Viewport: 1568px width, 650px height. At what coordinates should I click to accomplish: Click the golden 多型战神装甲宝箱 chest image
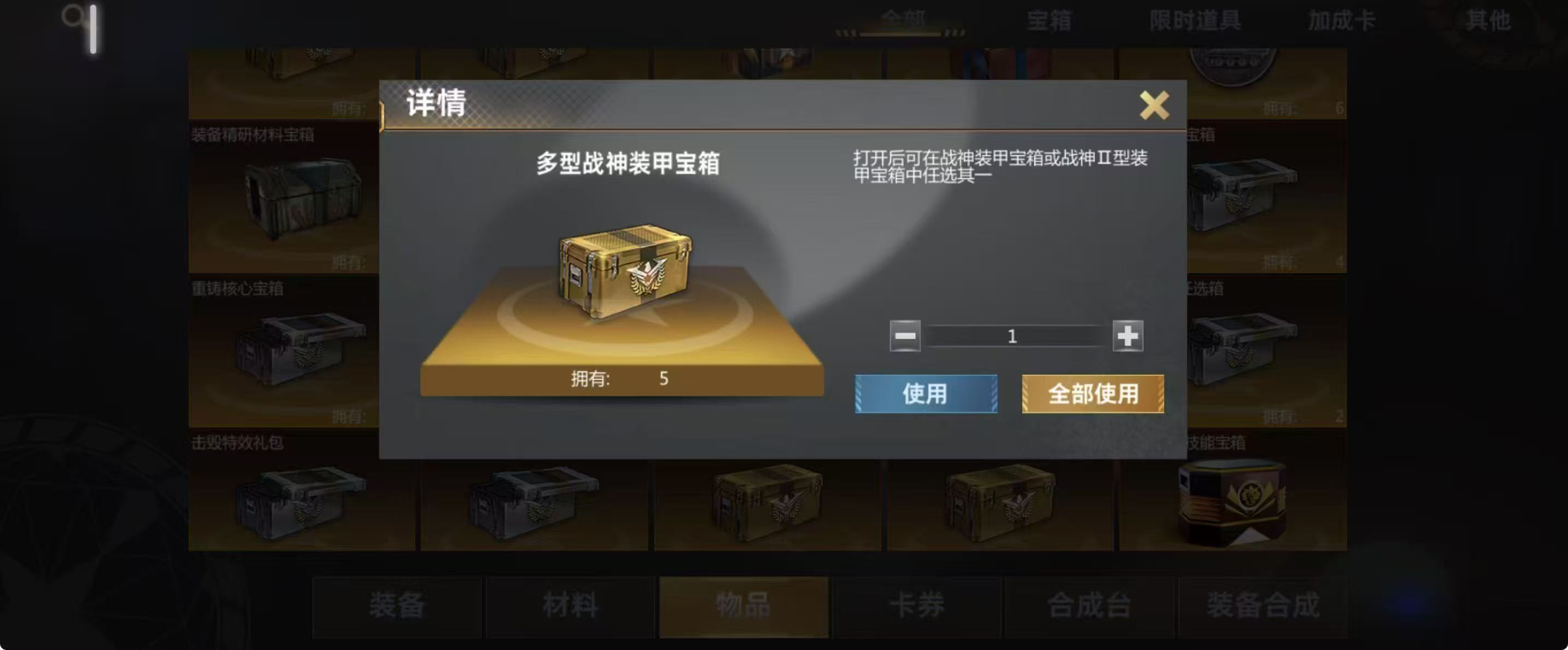[x=624, y=270]
